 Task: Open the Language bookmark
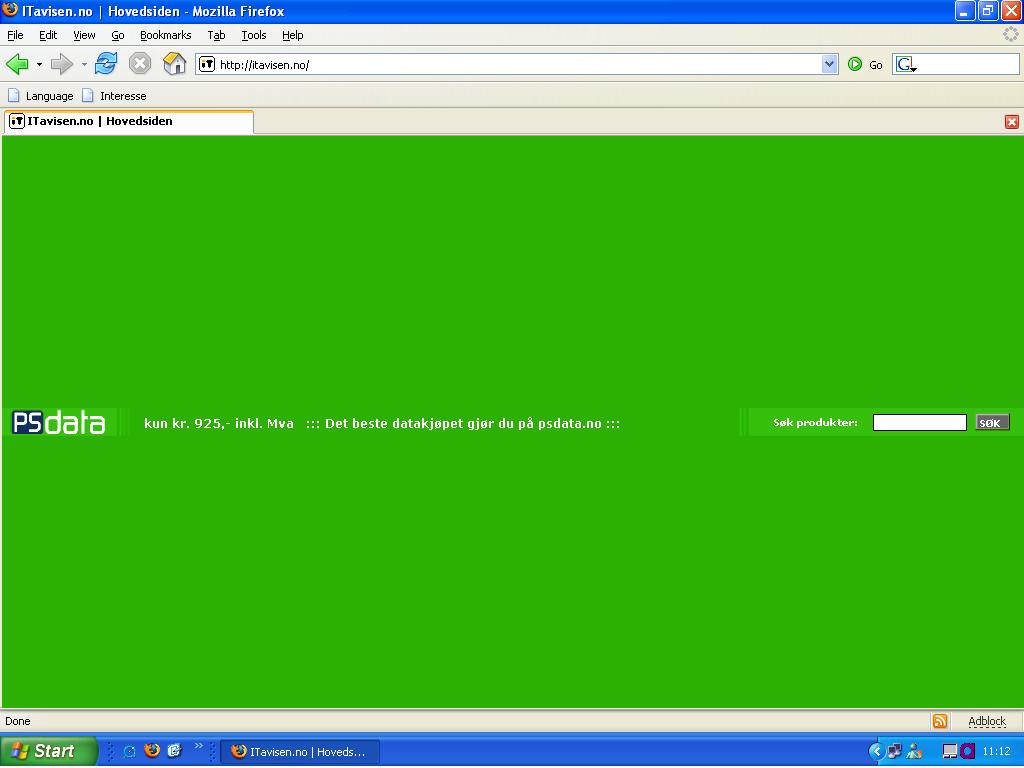click(40, 96)
